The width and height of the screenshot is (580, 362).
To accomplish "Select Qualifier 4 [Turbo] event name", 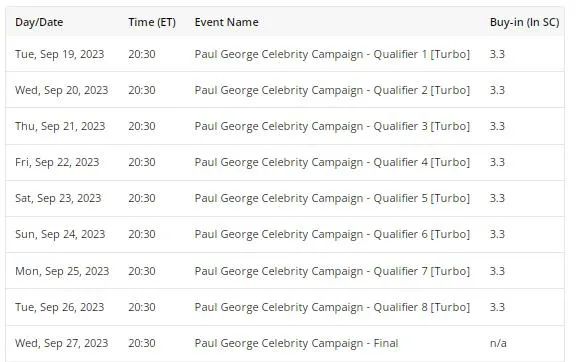I will (332, 162).
